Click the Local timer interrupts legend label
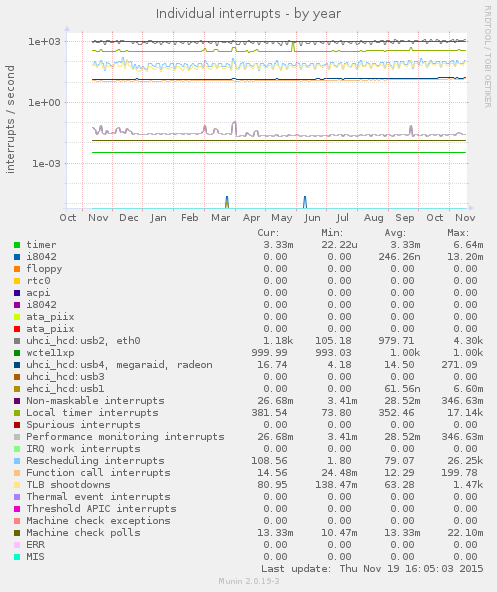 (x=92, y=413)
